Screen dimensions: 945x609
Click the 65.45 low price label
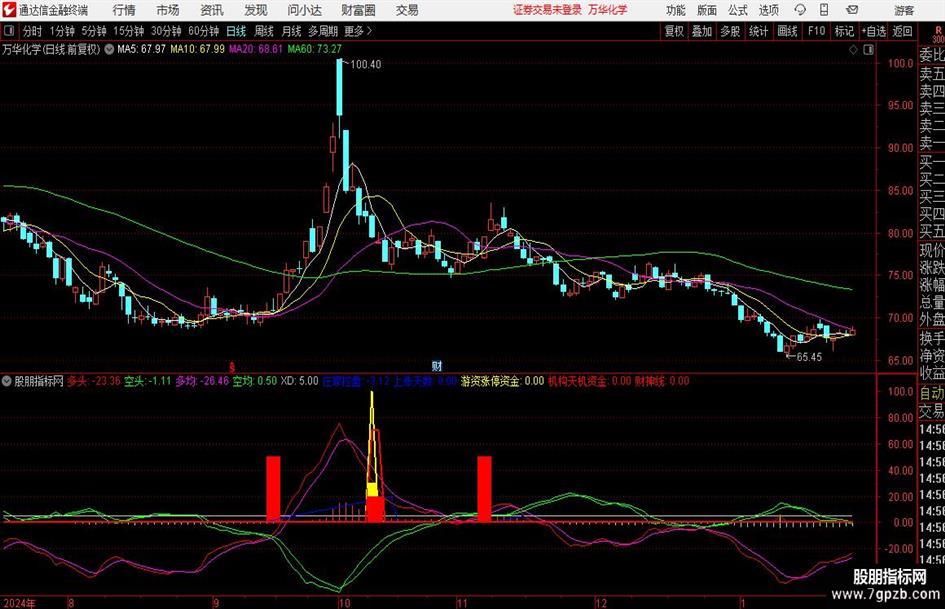click(809, 356)
